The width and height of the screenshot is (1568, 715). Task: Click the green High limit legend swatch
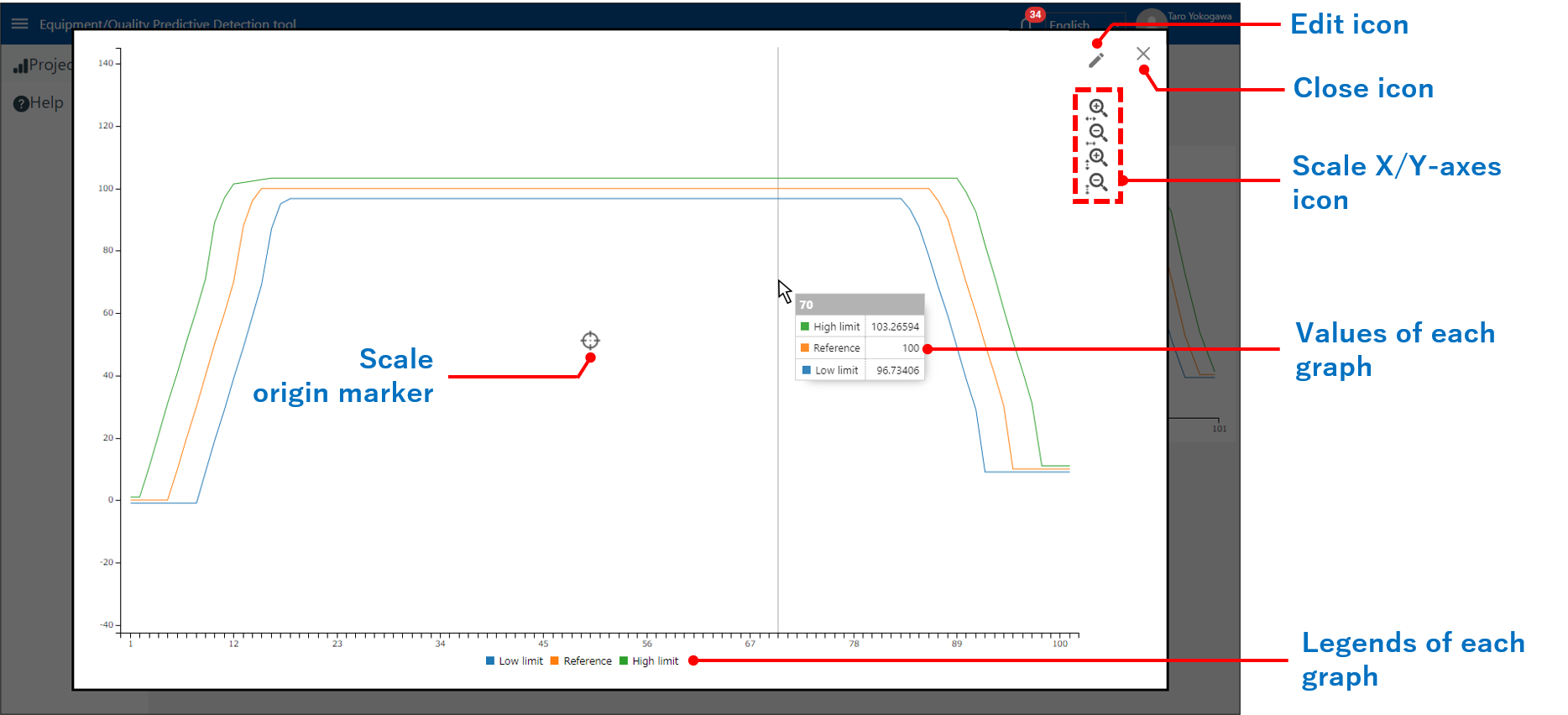coord(624,660)
